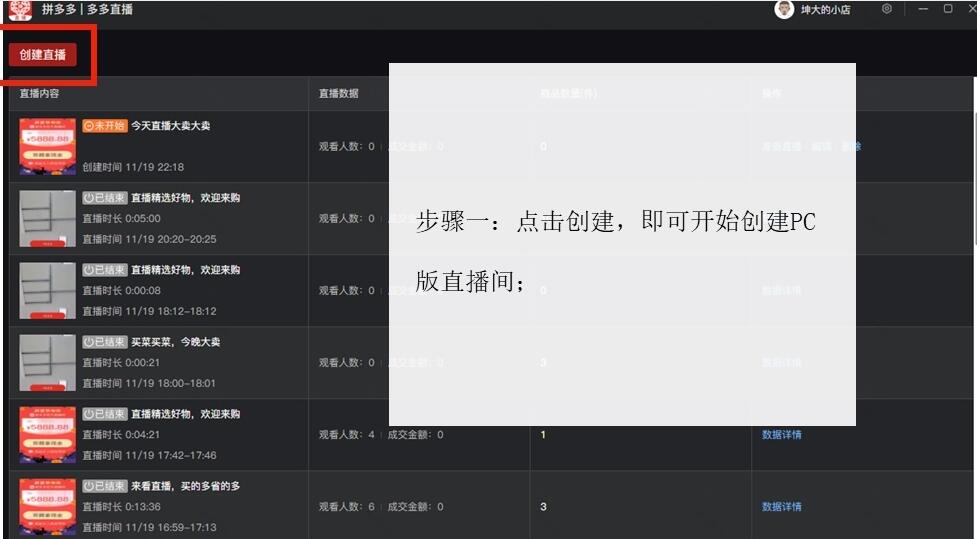Click 直播时长 0:00:21 text
This screenshot has width=977, height=539.
pyautogui.click(x=121, y=363)
